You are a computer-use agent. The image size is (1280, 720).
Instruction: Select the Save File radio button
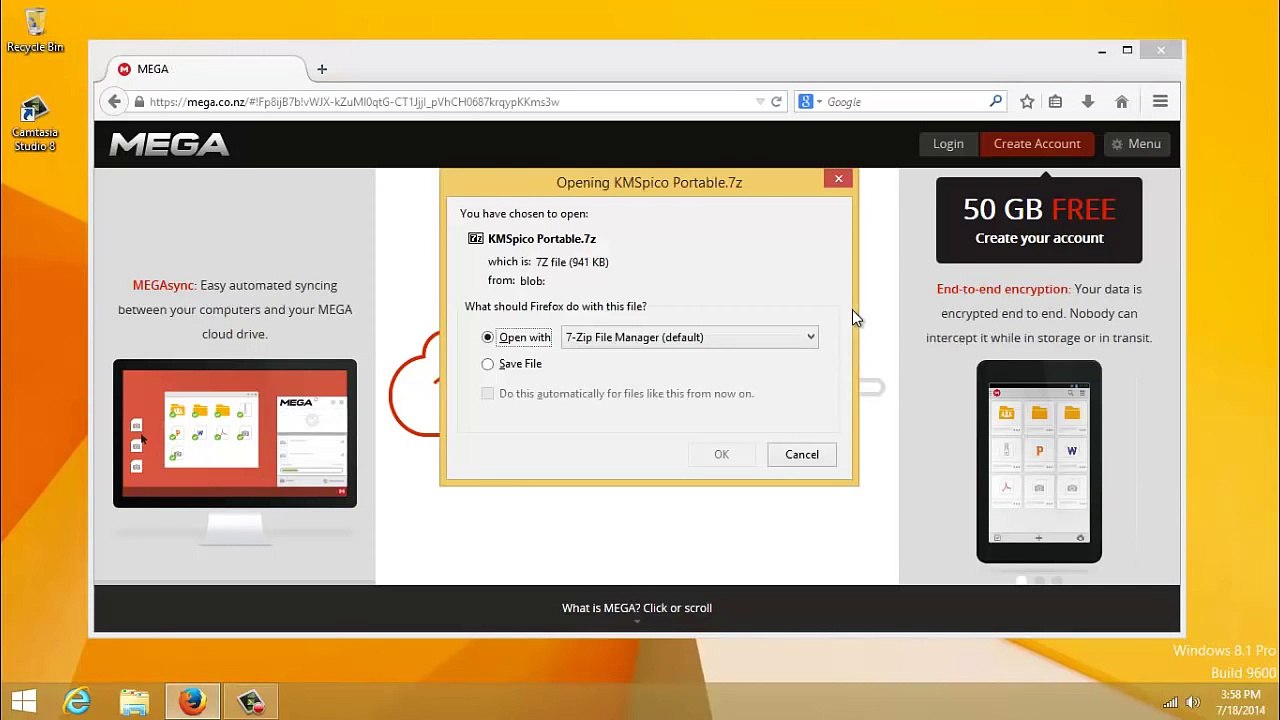click(x=488, y=364)
